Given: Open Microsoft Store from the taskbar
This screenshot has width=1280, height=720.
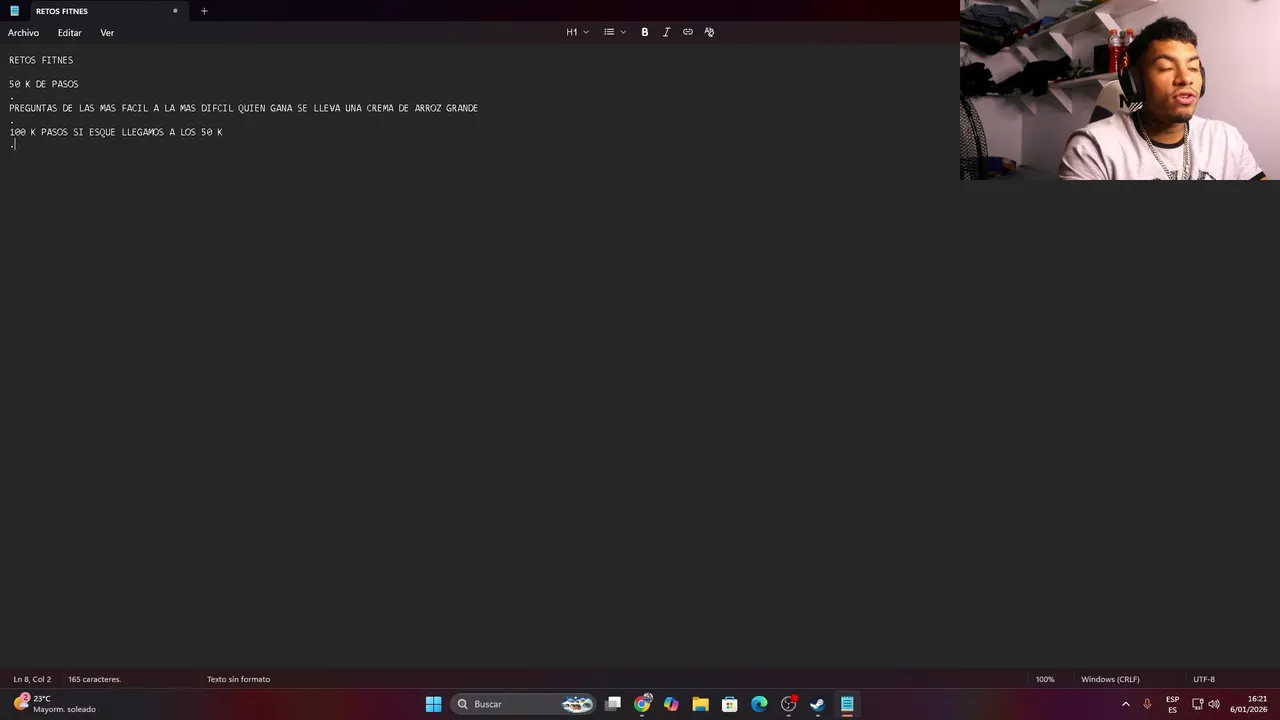Looking at the screenshot, I should tap(730, 704).
